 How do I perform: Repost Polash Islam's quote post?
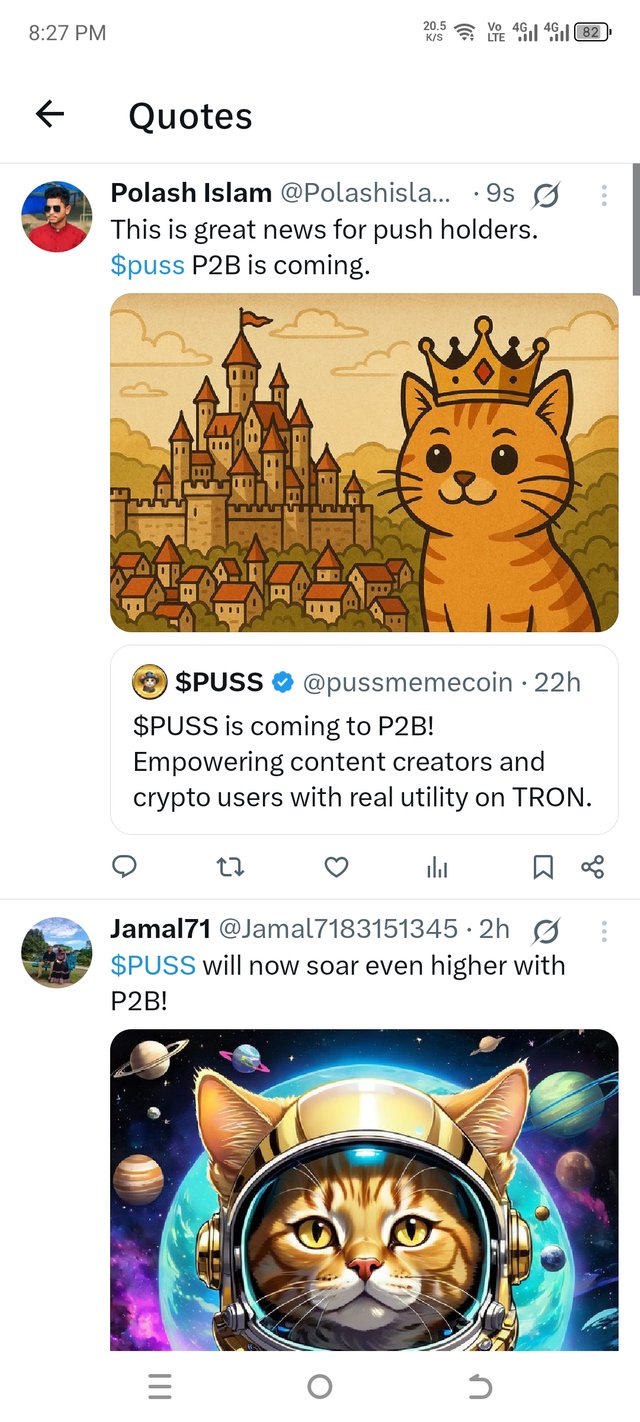(x=231, y=867)
